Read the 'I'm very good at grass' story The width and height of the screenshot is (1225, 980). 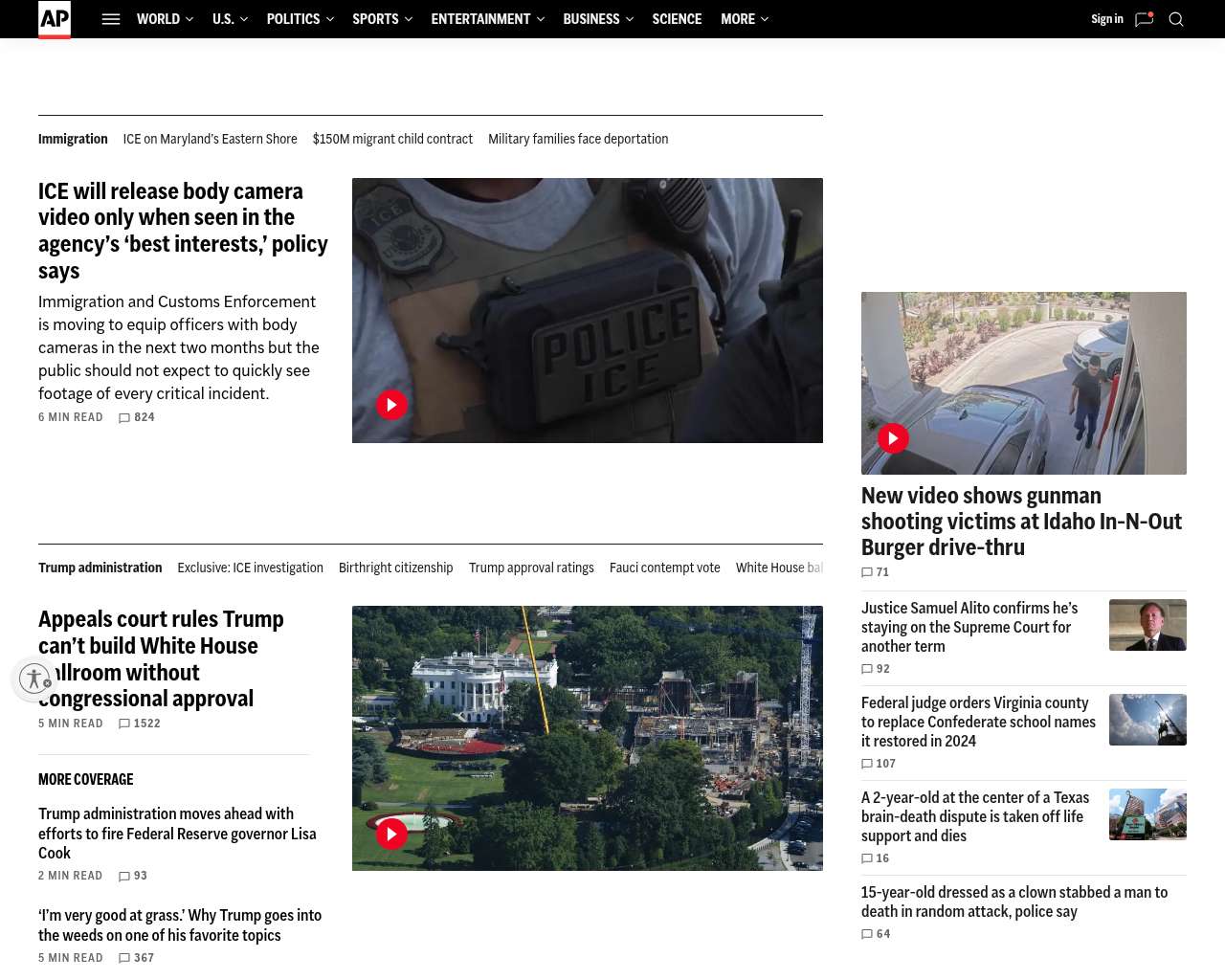click(x=180, y=925)
